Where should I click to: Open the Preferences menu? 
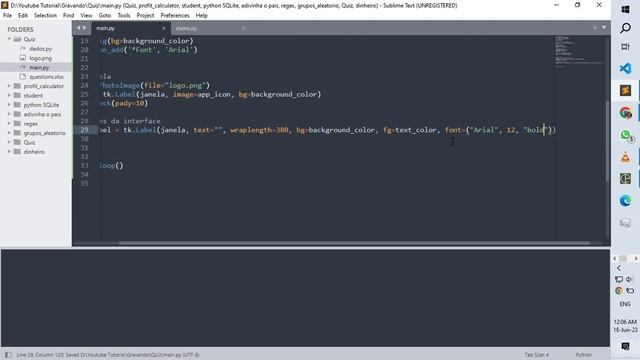(175, 16)
